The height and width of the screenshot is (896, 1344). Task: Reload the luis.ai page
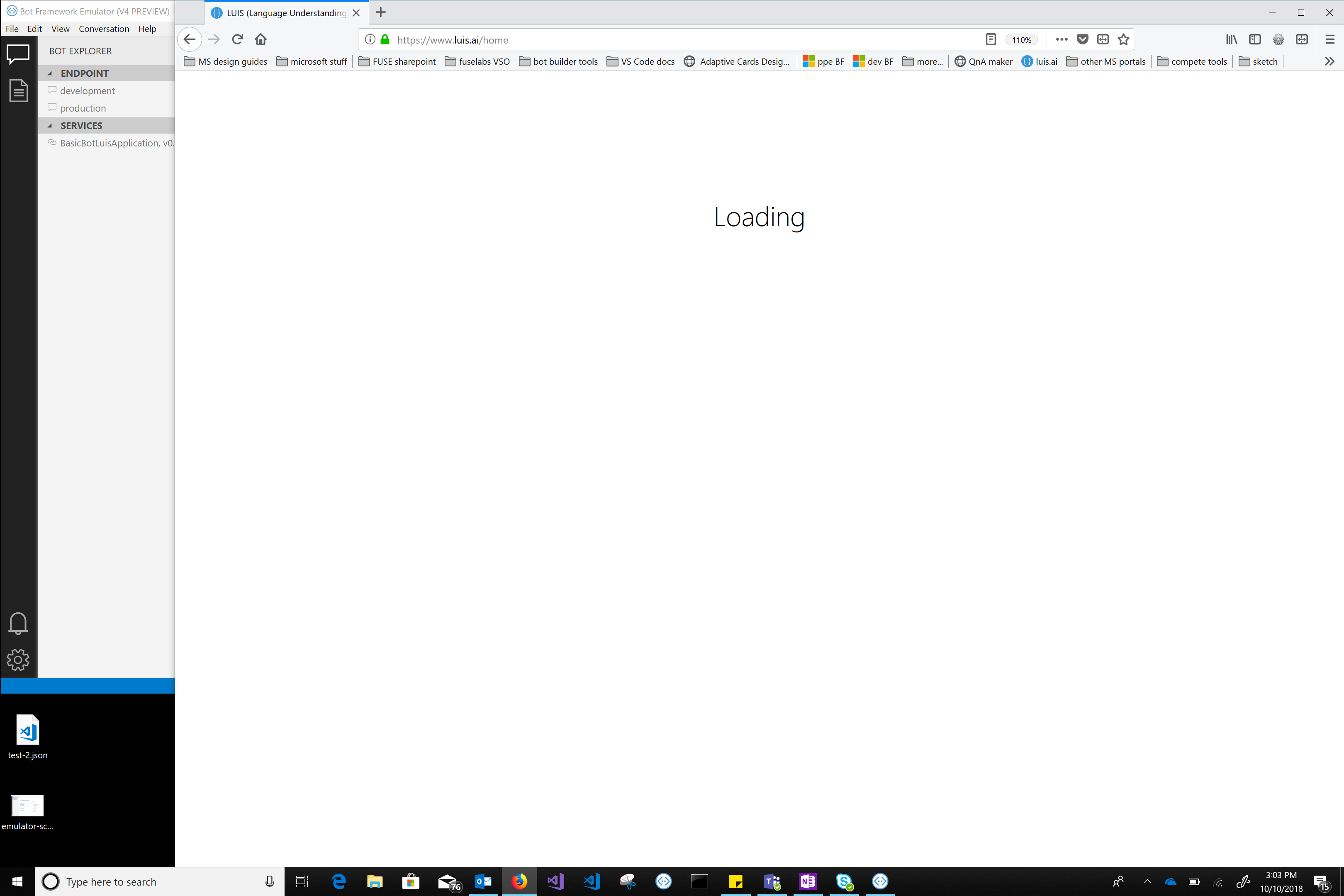tap(238, 39)
